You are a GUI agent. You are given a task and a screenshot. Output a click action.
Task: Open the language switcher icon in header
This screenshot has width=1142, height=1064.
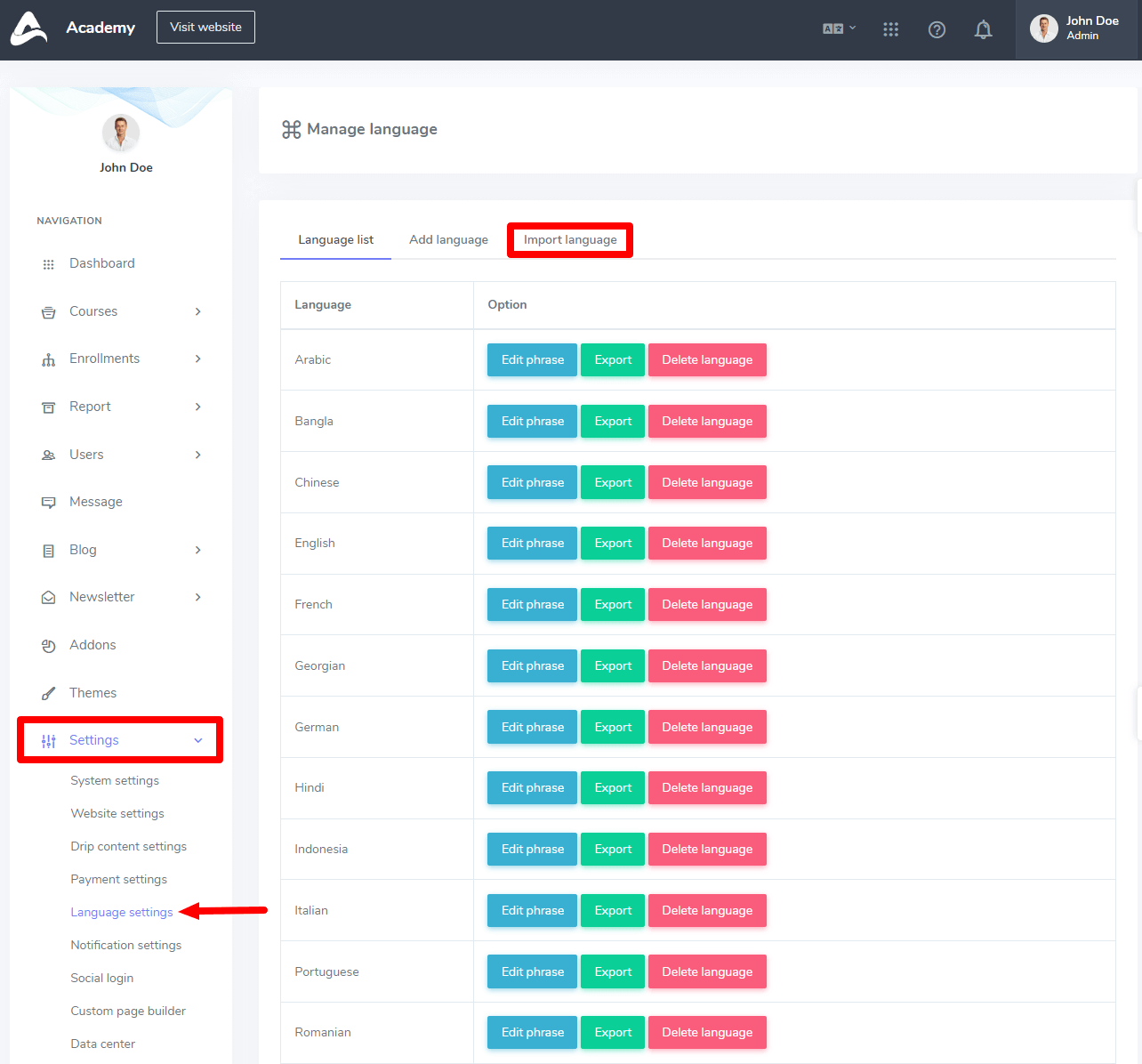(838, 28)
